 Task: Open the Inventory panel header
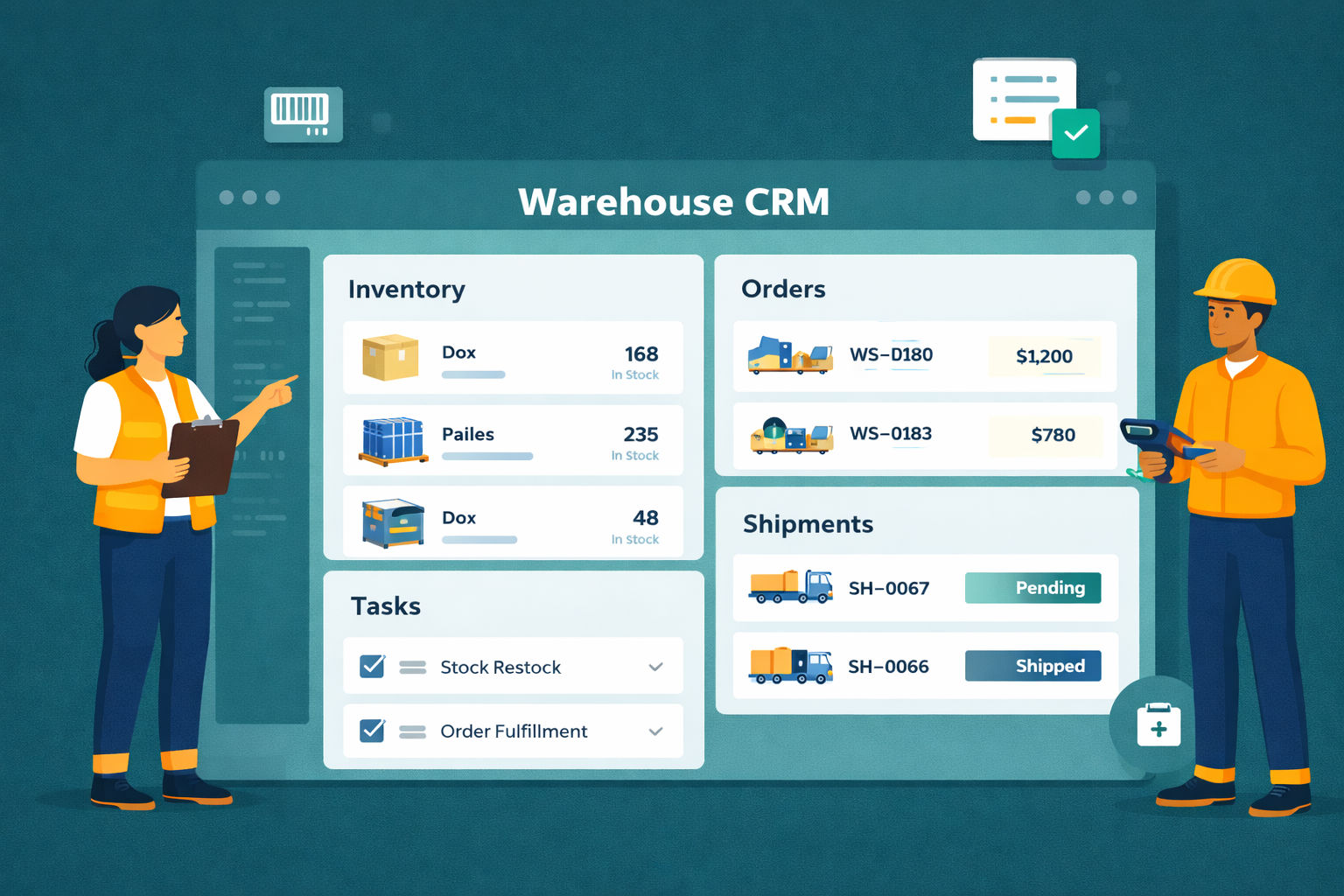406,289
